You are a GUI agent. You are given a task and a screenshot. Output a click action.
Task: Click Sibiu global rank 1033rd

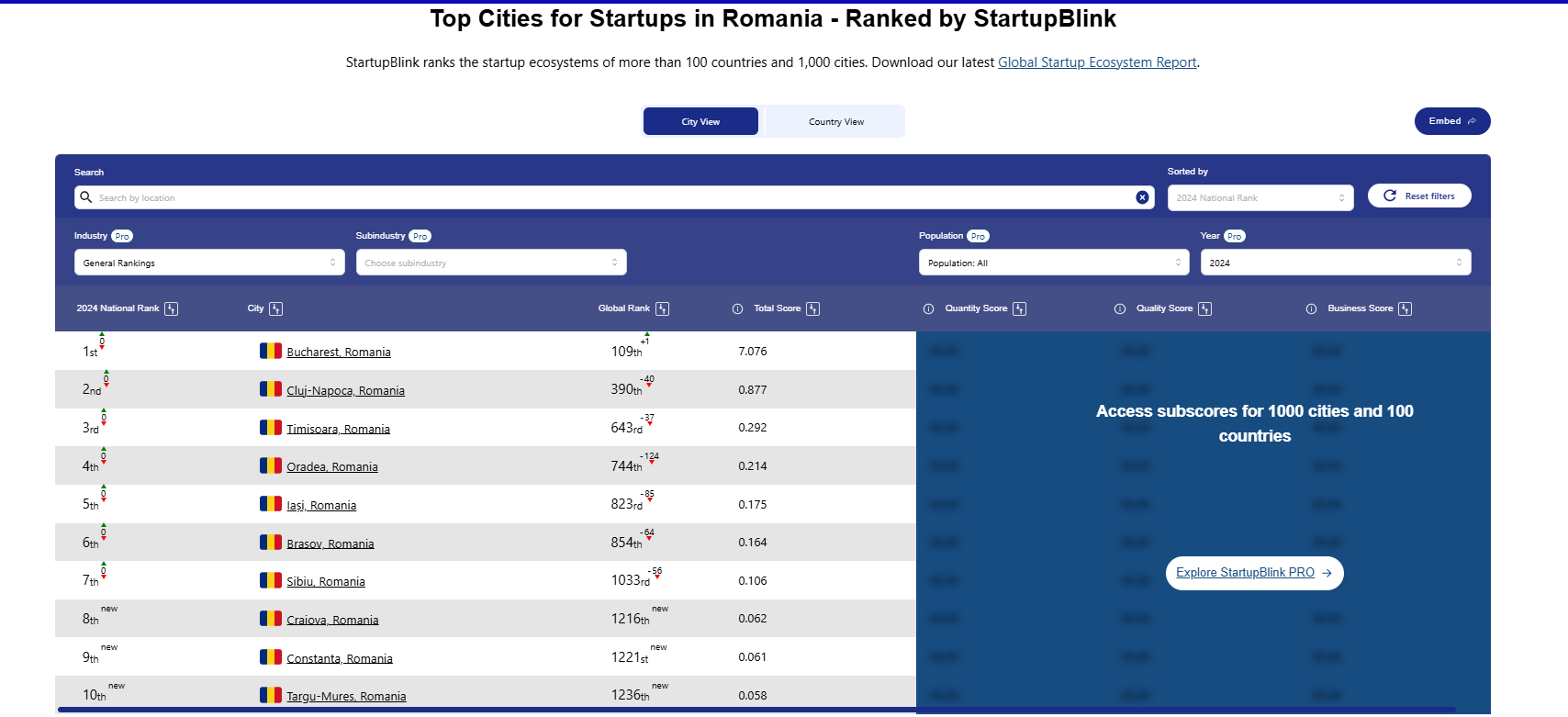point(630,580)
